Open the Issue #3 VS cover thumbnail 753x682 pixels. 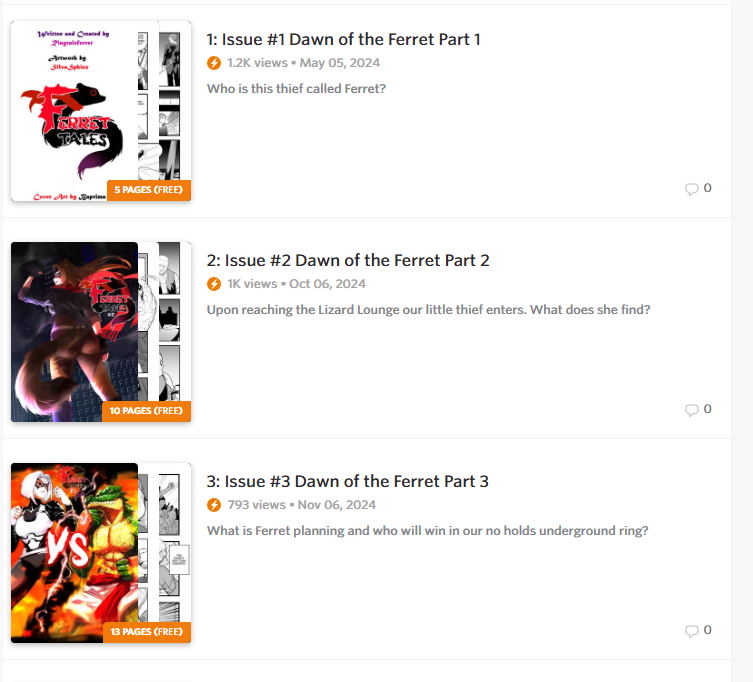click(74, 553)
